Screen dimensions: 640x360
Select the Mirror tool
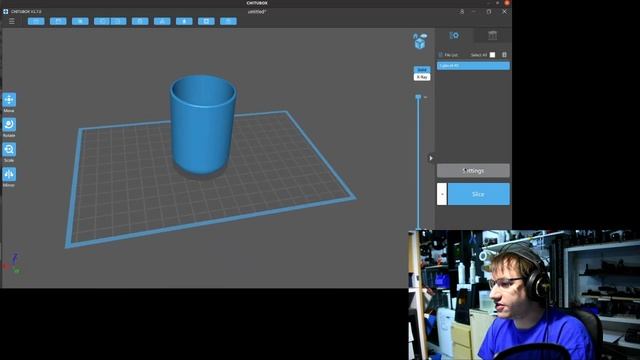click(x=9, y=175)
